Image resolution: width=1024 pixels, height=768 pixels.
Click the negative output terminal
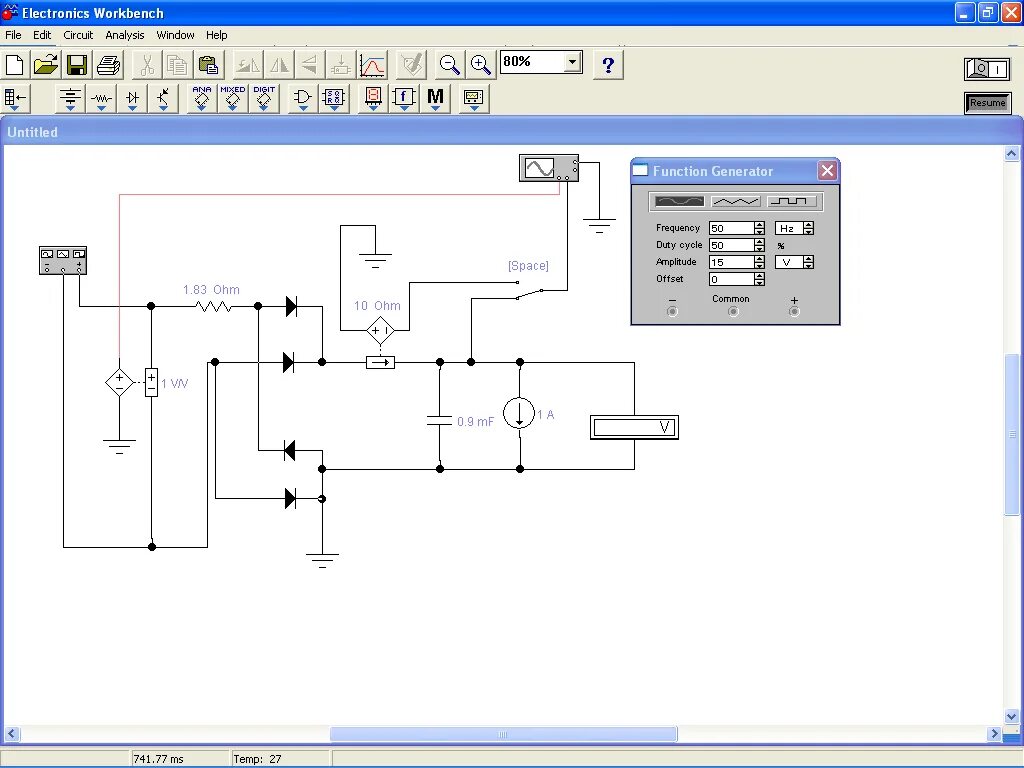672,312
